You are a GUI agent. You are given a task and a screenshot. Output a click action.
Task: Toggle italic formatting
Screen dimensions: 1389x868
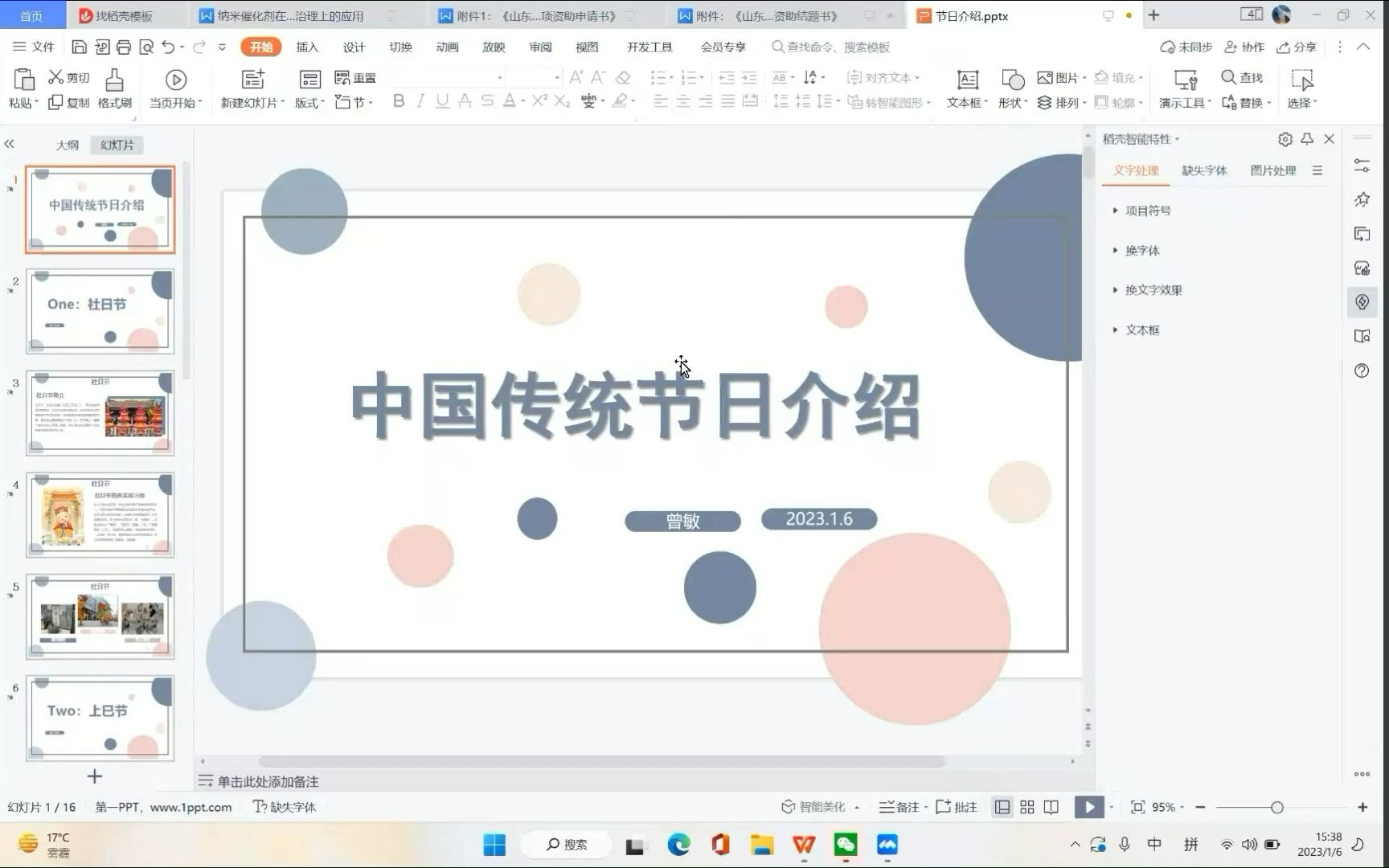[420, 100]
